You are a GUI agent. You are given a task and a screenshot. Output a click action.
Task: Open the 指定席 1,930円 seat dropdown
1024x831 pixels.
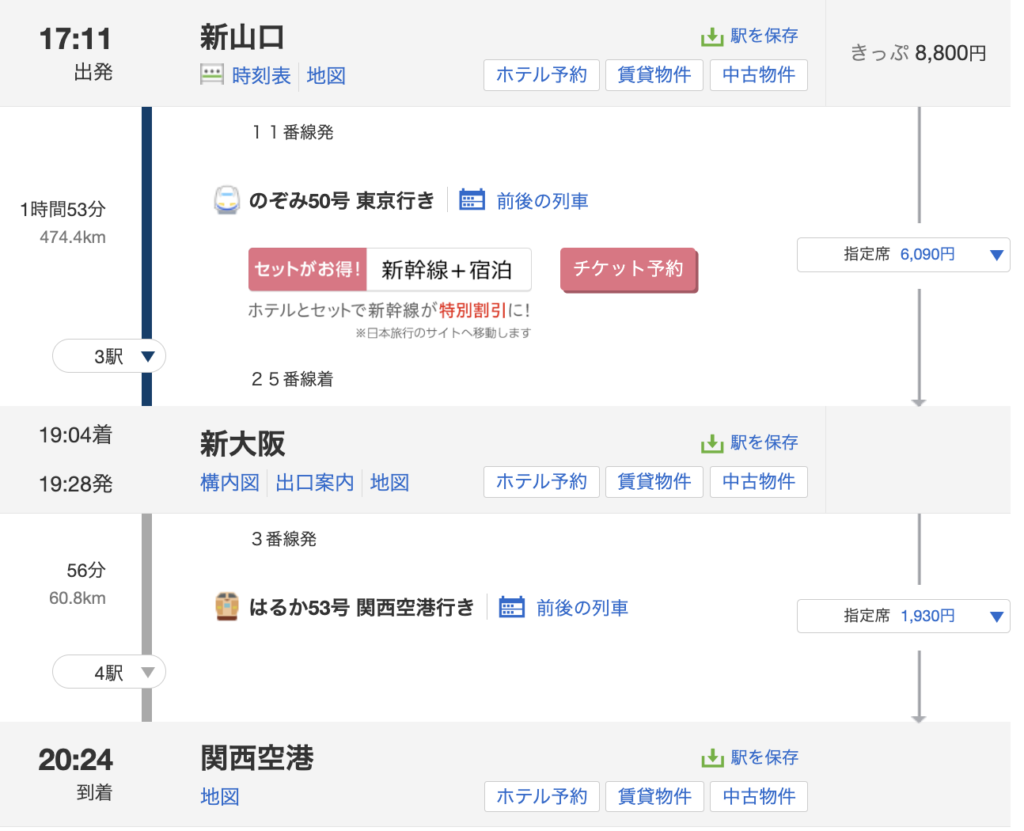tap(903, 616)
